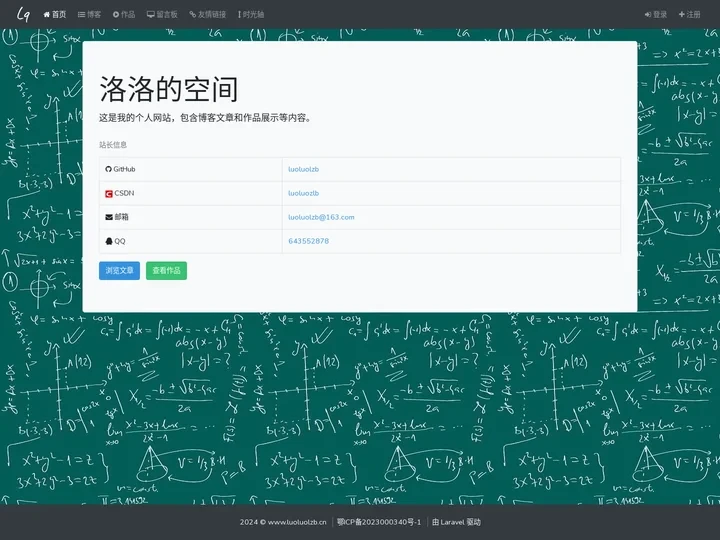Click the red CSDN icon
This screenshot has height=540, width=720.
(x=109, y=194)
